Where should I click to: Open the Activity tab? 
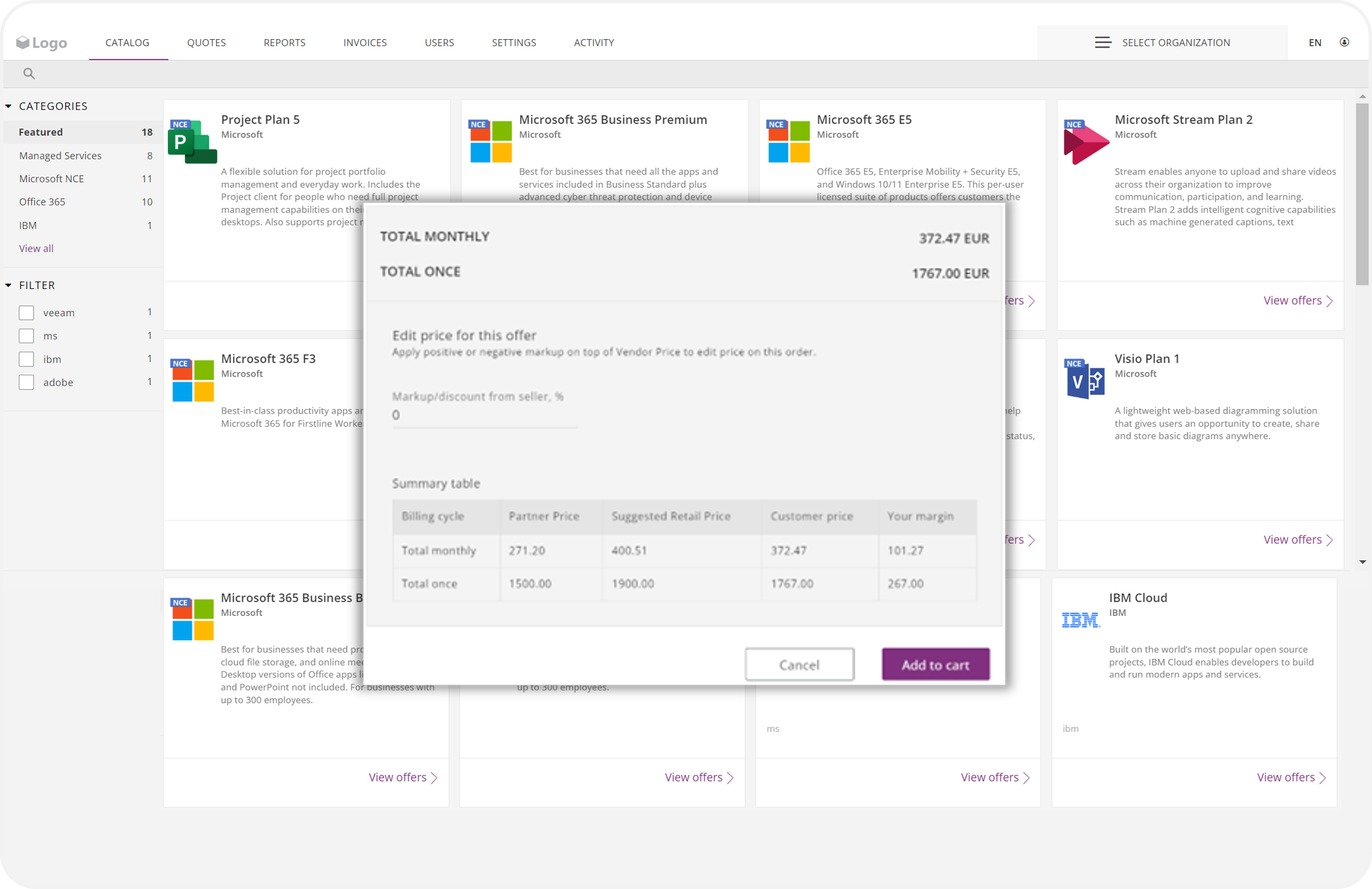pos(594,42)
